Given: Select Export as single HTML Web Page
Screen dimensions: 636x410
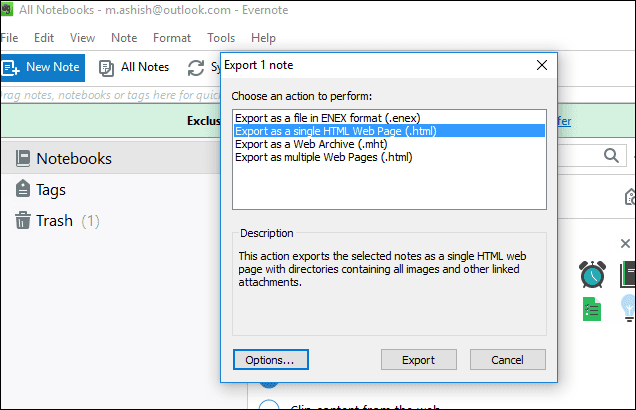Looking at the screenshot, I should point(389,131).
